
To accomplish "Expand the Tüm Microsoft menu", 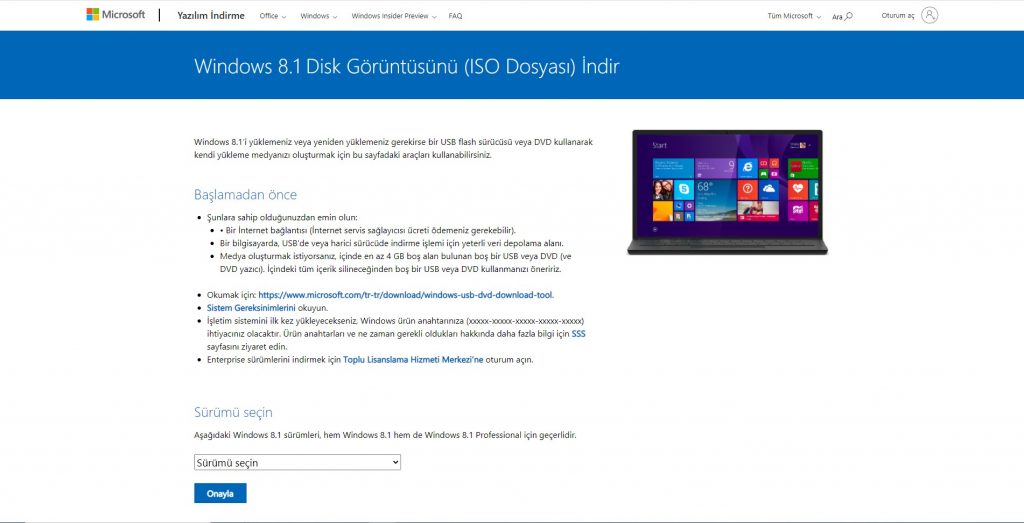I will tap(793, 16).
